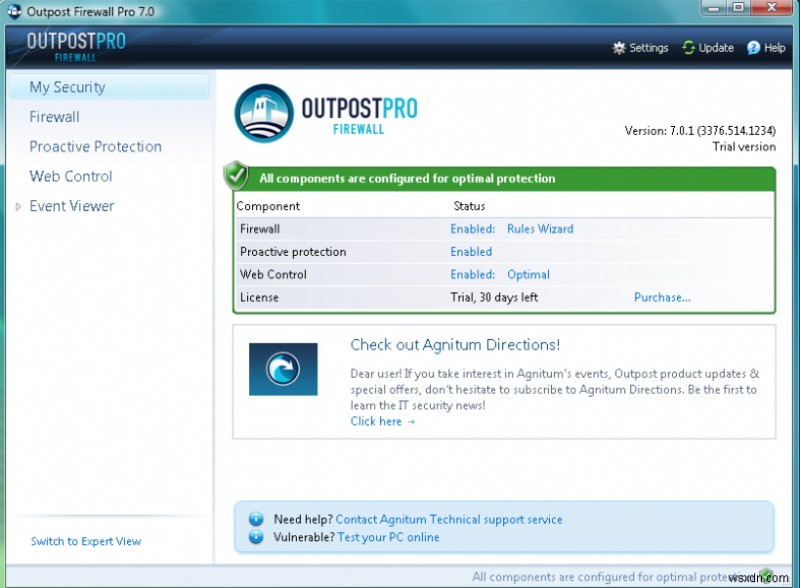Minimize the Outpost Firewall Pro window
Viewport: 800px width, 588px height.
pyautogui.click(x=713, y=8)
